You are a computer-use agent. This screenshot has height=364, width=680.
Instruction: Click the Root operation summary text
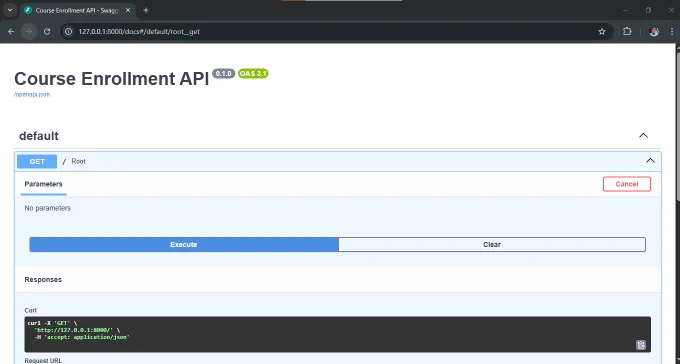click(x=78, y=161)
